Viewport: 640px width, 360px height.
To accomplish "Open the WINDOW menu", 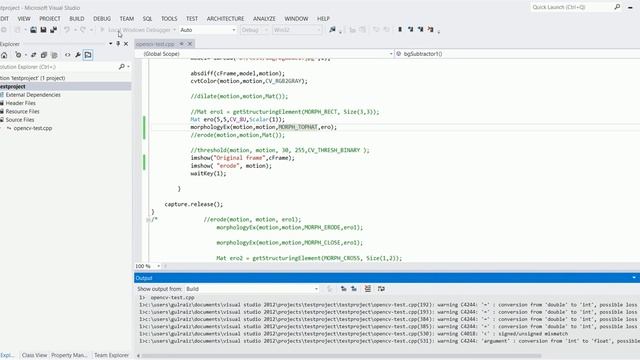I will point(296,18).
